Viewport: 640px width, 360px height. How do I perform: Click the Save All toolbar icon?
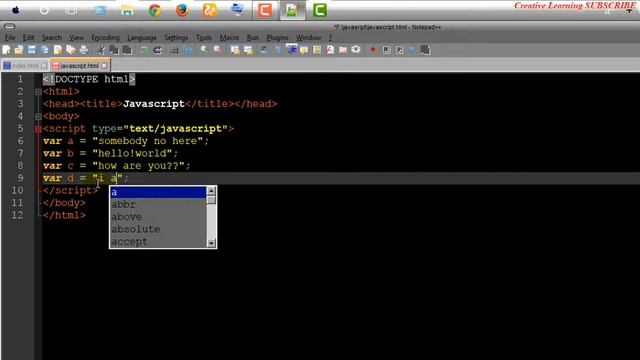[x=44, y=50]
